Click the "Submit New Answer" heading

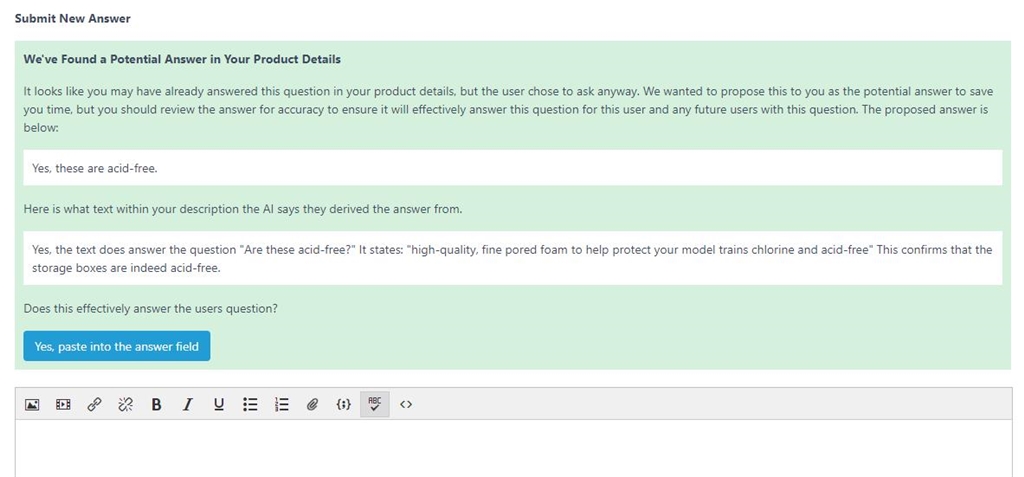pos(72,18)
